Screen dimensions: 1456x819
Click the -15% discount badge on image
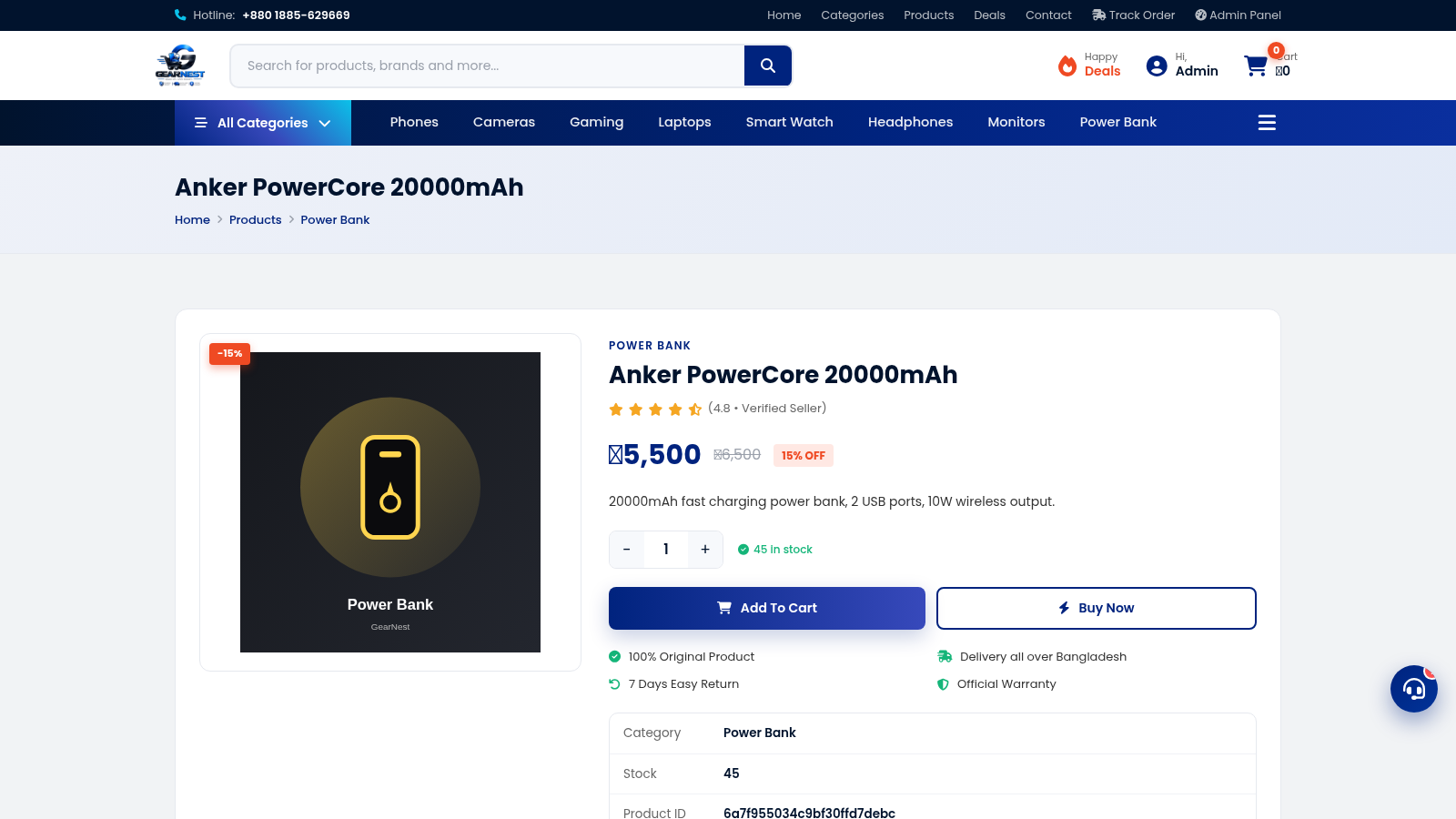(229, 354)
